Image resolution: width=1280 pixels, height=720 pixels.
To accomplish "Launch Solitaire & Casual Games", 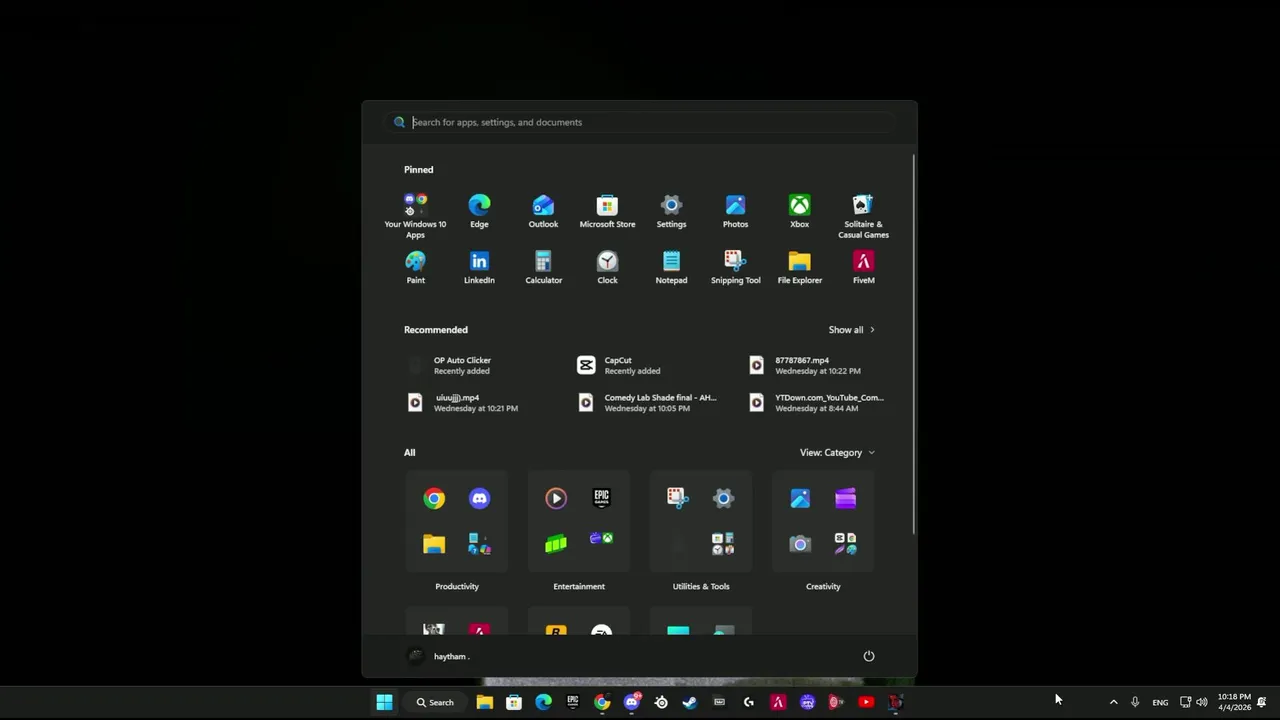I will tap(863, 216).
